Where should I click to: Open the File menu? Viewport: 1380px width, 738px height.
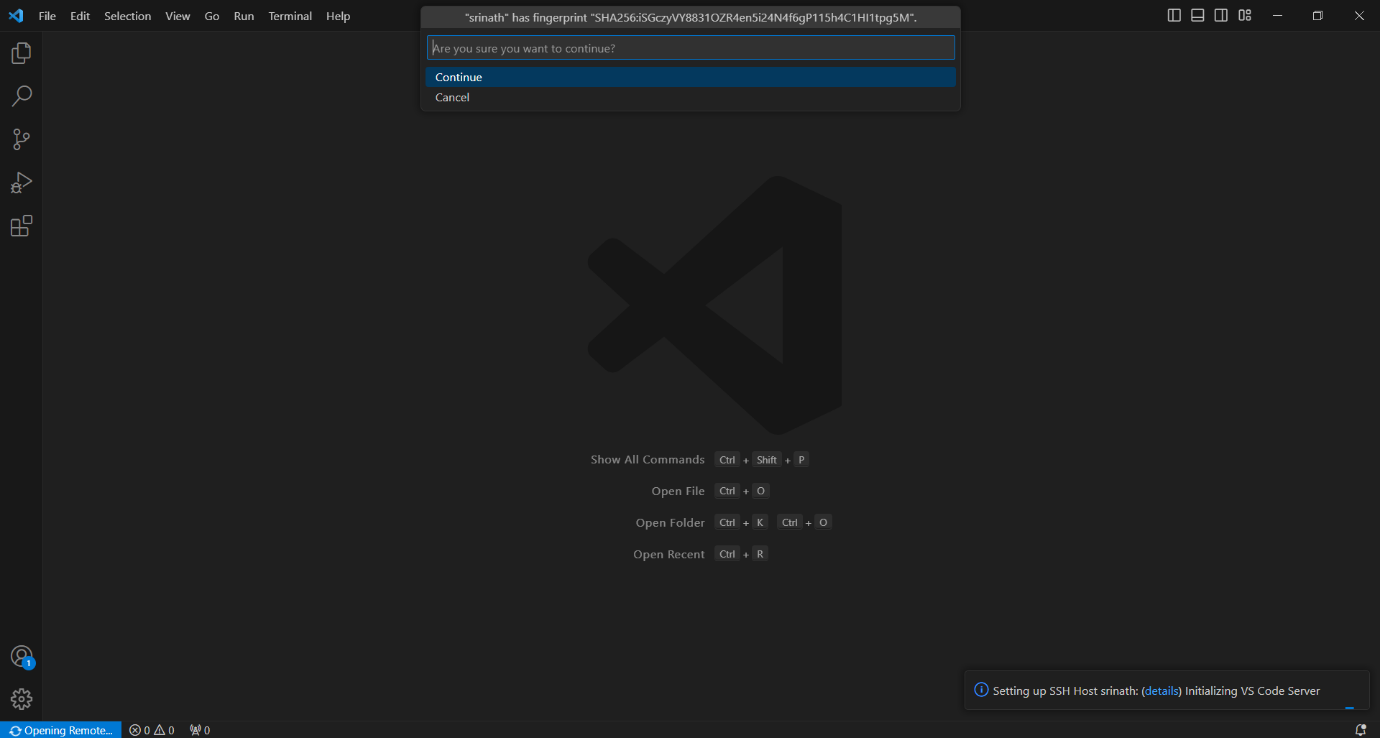point(47,16)
